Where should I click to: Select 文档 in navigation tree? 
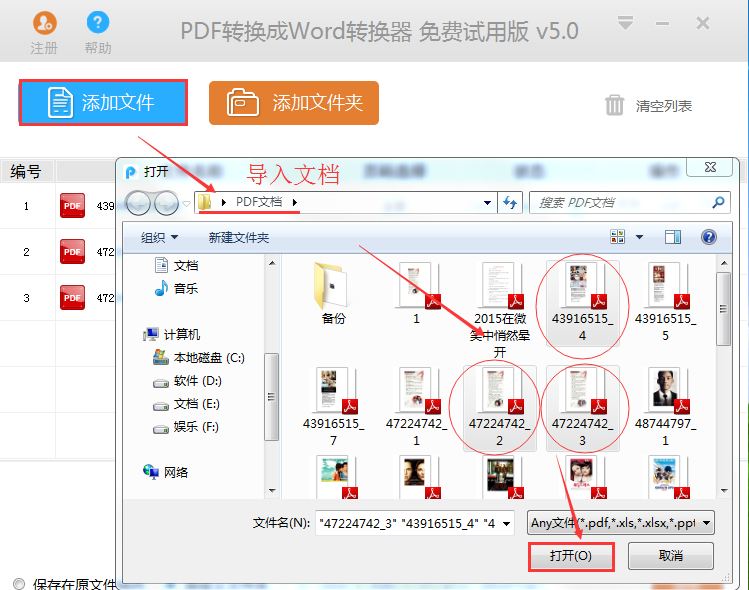point(176,265)
